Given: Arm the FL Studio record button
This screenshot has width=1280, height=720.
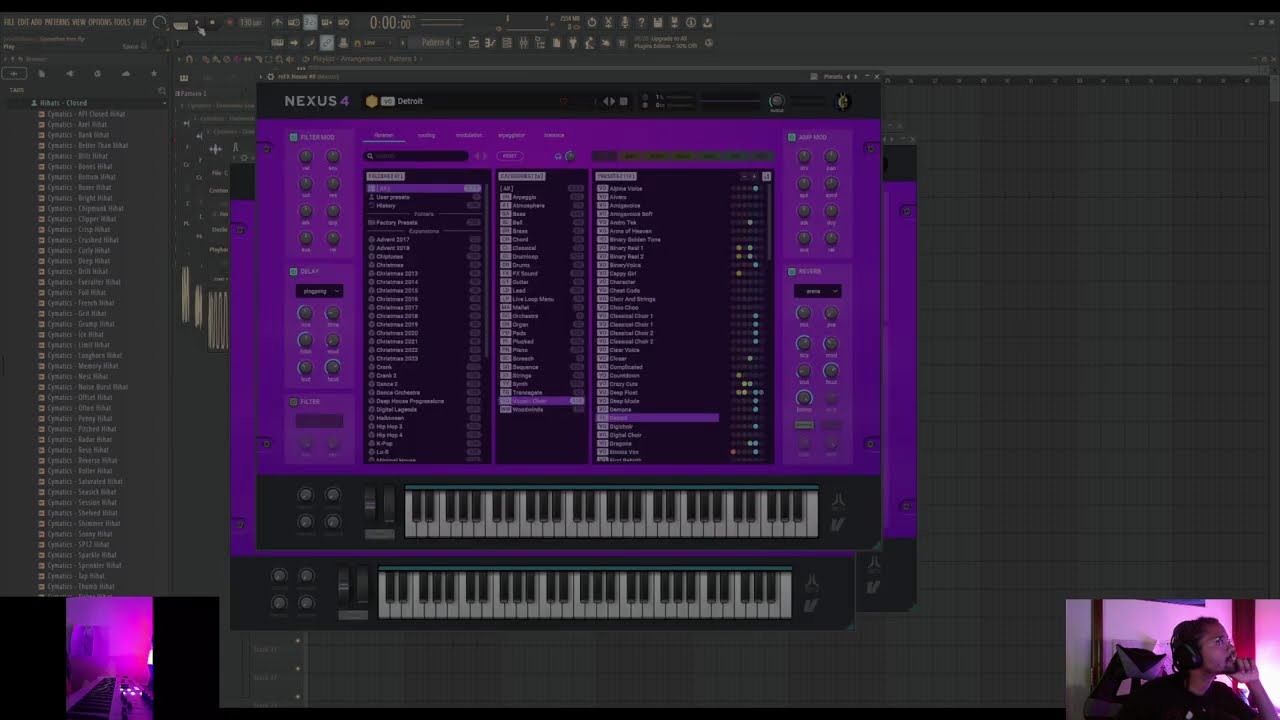Looking at the screenshot, I should click(229, 22).
